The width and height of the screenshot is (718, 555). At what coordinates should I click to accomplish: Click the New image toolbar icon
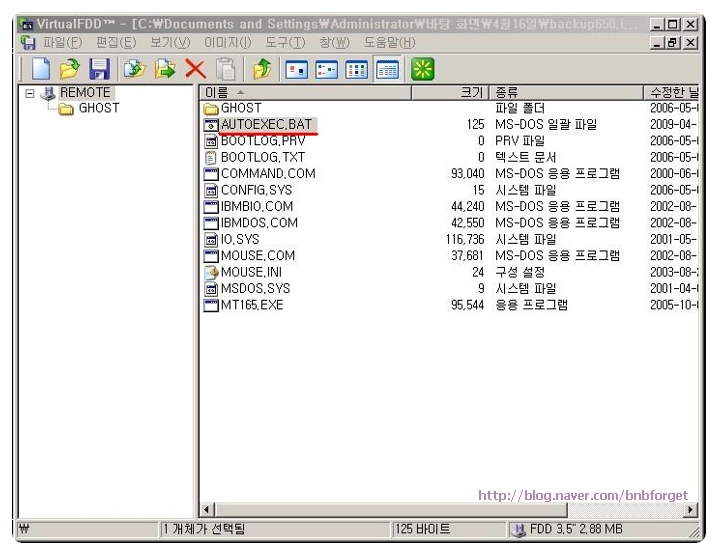click(x=41, y=69)
